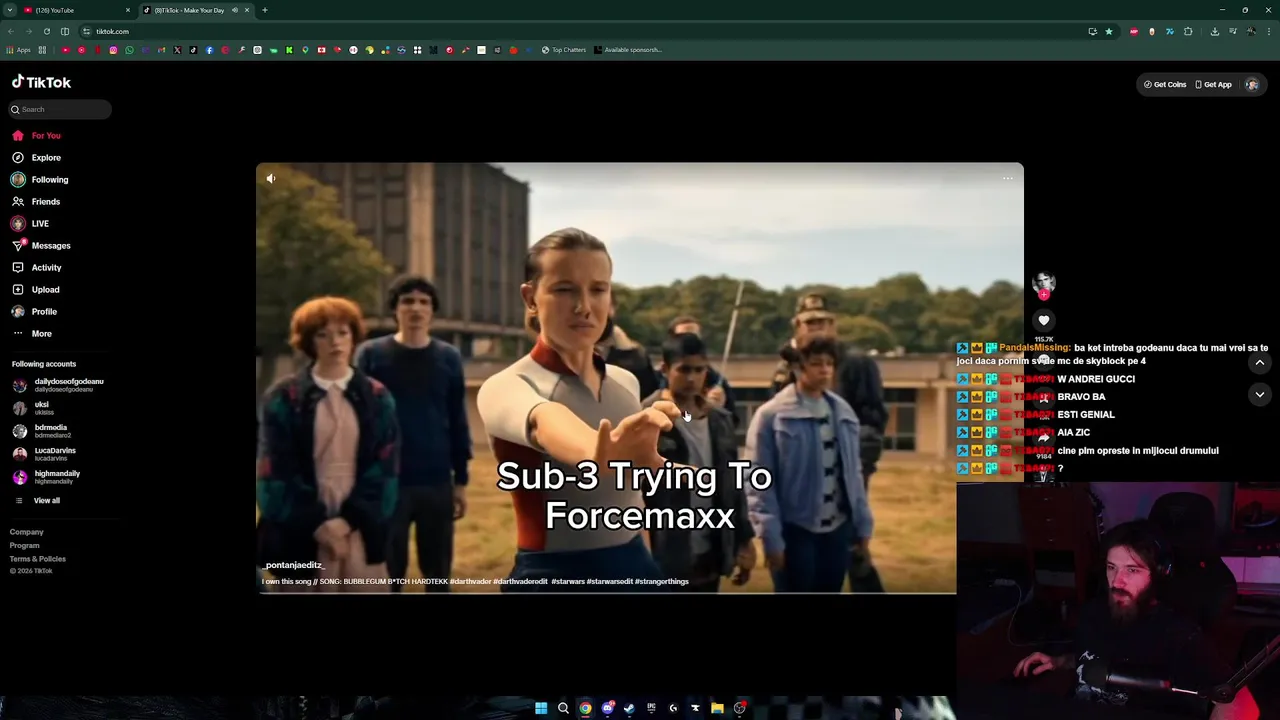Open the Program footer link
Image resolution: width=1280 pixels, height=720 pixels.
click(x=25, y=545)
